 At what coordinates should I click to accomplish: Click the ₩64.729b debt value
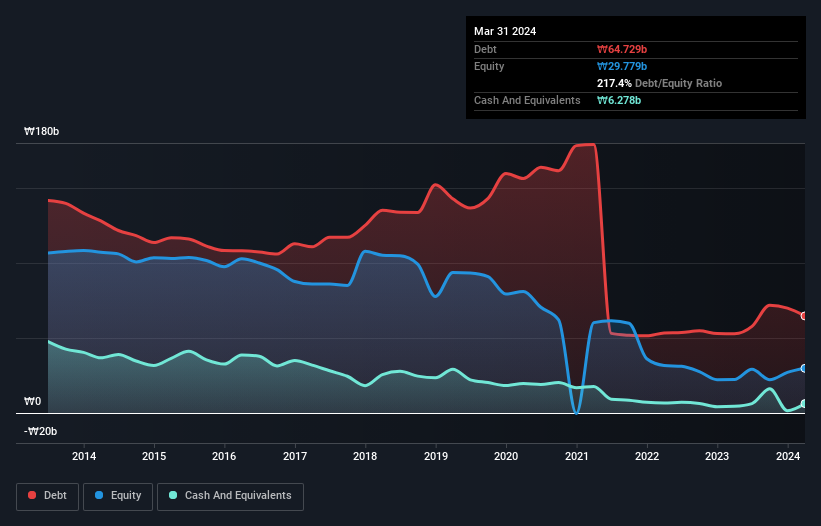tap(622, 49)
